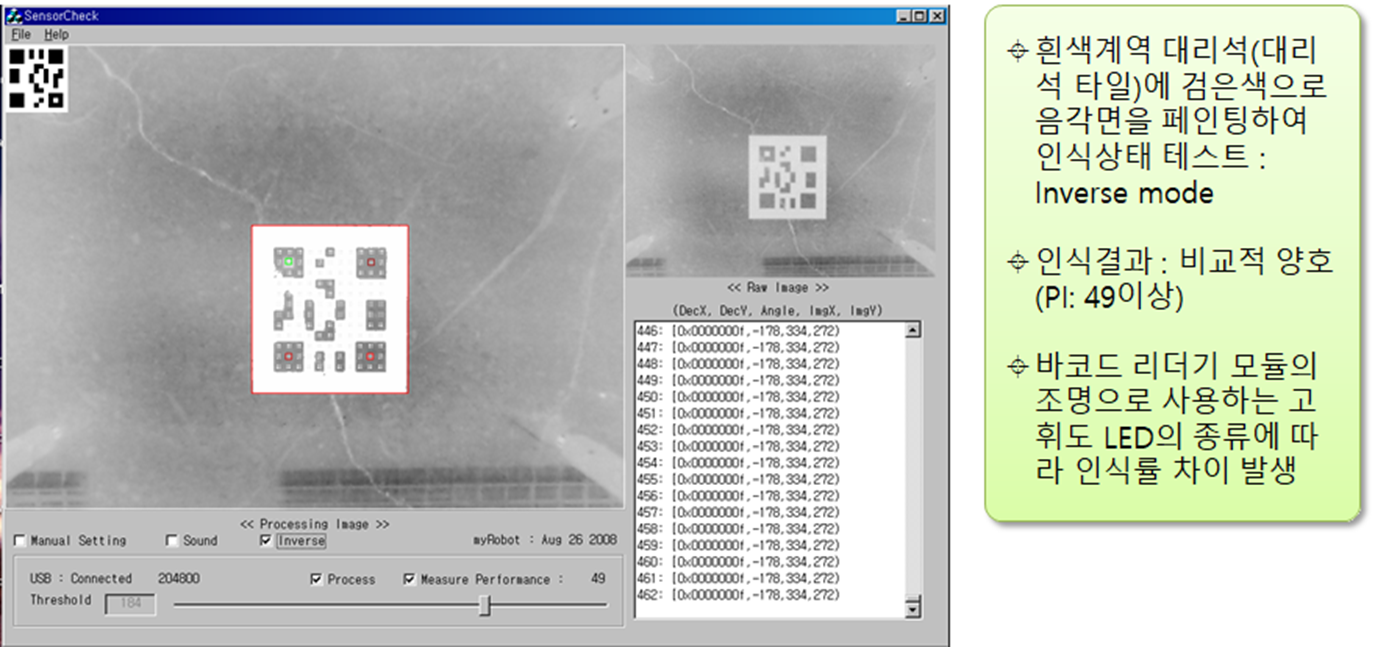This screenshot has height=647, width=1375.
Task: Click the Threshold slider handle
Action: 485,605
